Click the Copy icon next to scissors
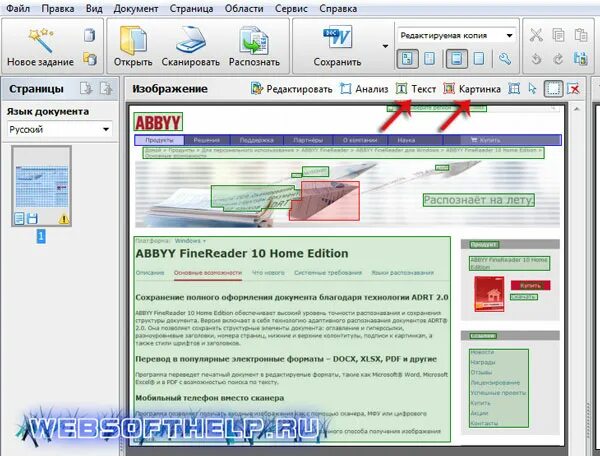The image size is (600, 456). pyautogui.click(x=558, y=35)
